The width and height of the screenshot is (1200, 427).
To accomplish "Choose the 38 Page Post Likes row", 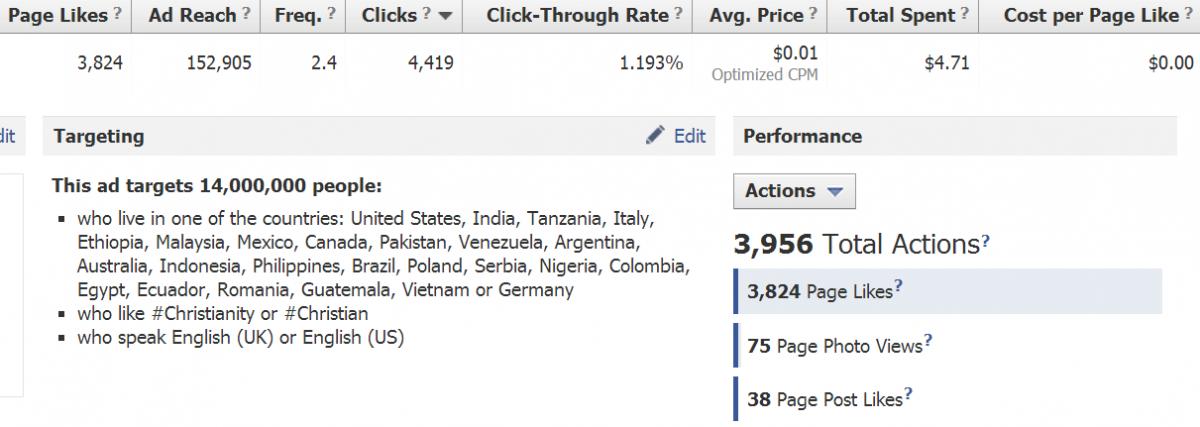I will 947,399.
